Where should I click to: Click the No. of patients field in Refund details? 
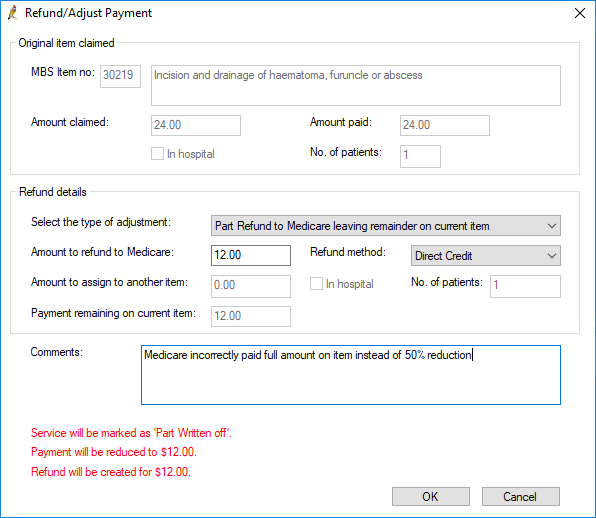coord(525,286)
